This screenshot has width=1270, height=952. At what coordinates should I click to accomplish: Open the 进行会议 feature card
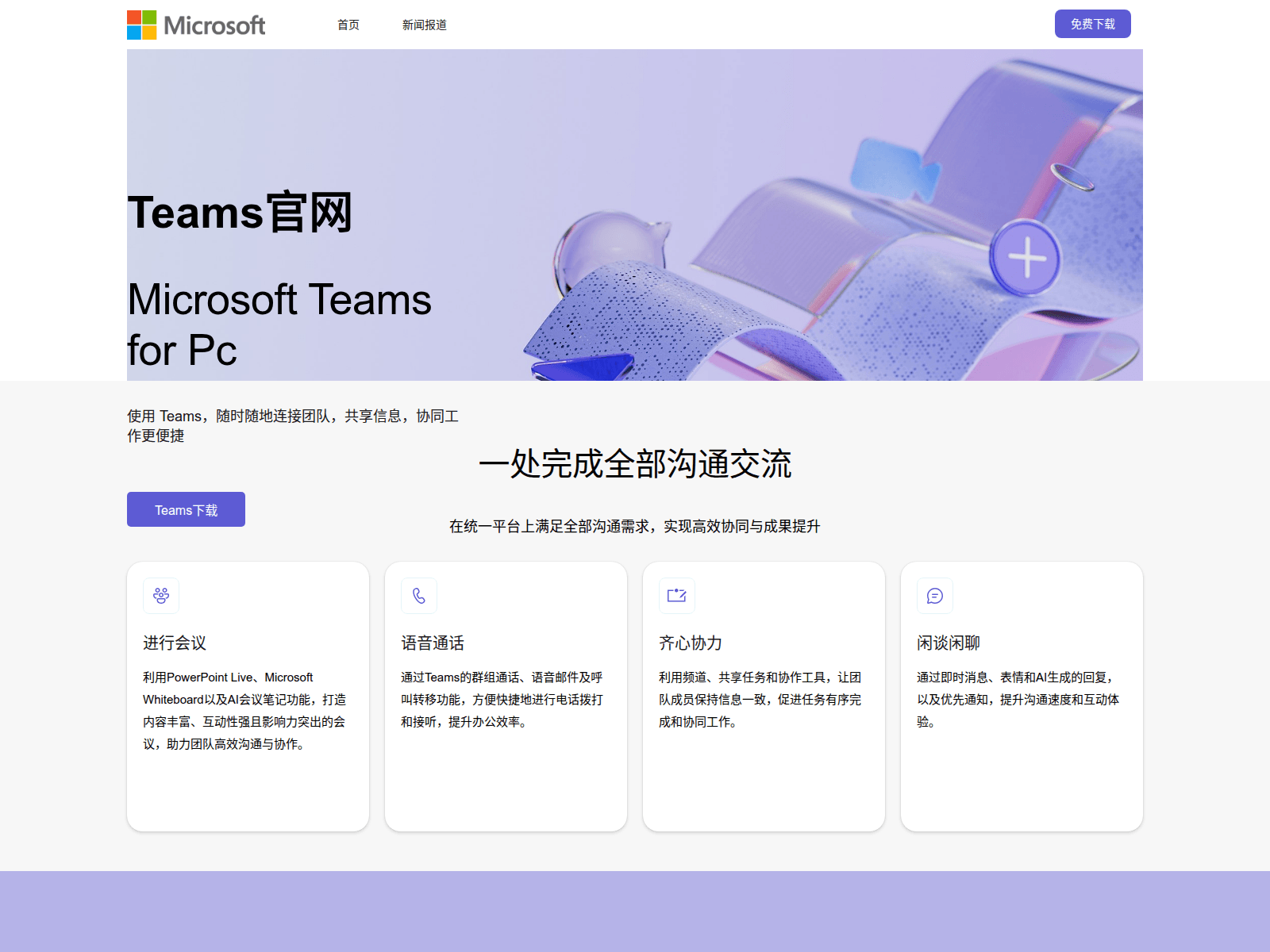click(x=247, y=694)
